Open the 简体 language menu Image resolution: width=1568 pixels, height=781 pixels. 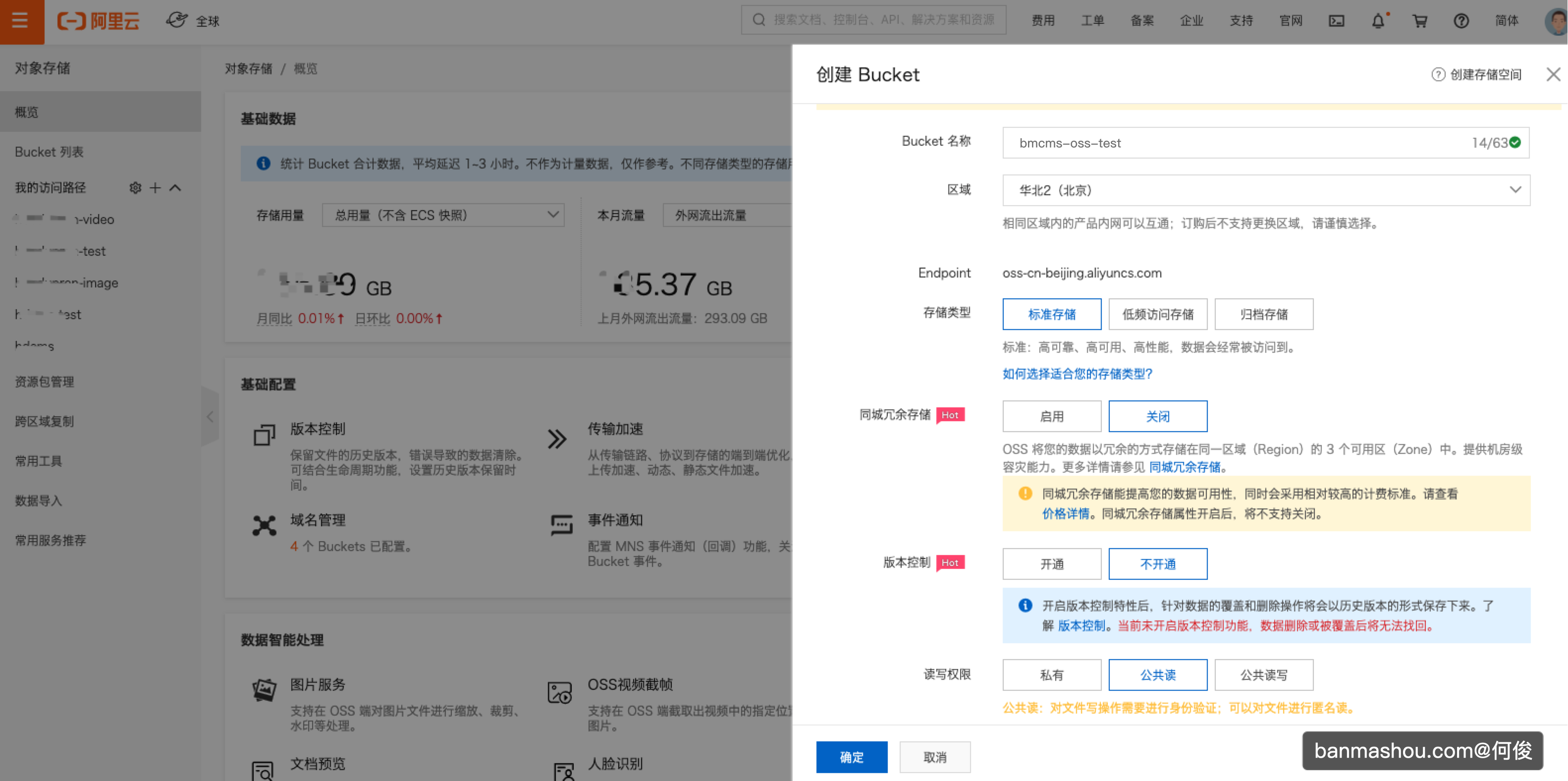point(1507,21)
